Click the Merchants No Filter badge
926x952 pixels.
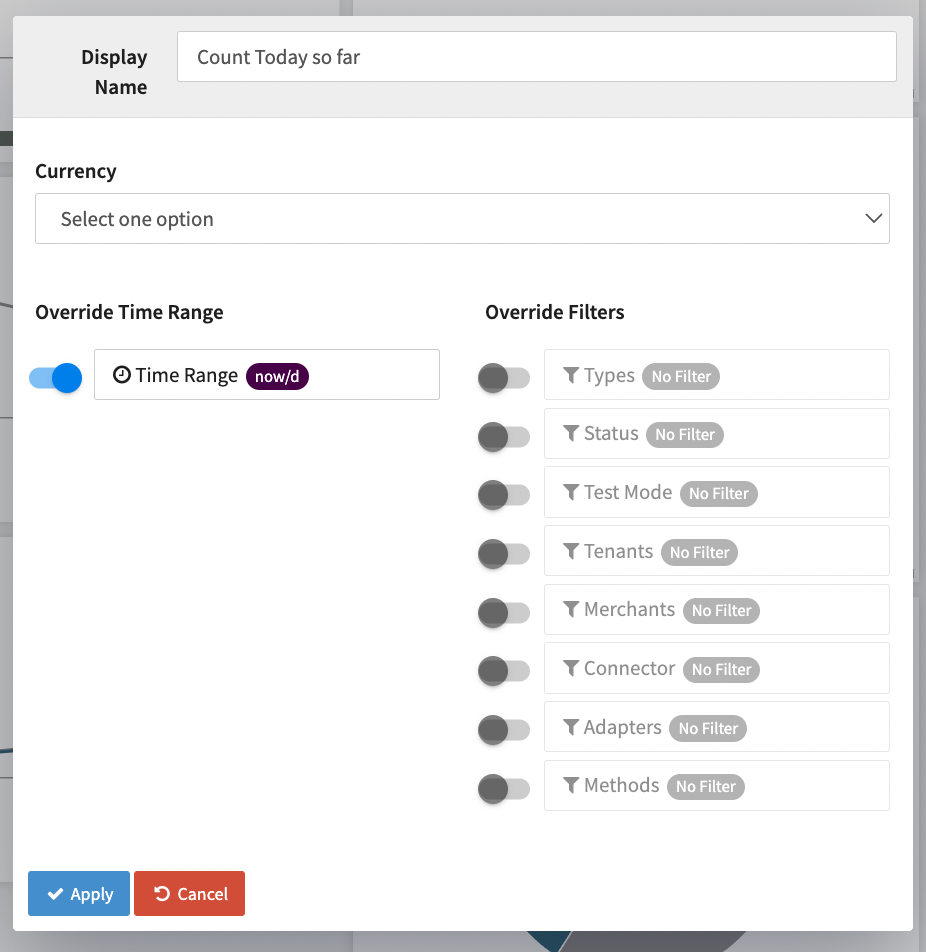(721, 611)
